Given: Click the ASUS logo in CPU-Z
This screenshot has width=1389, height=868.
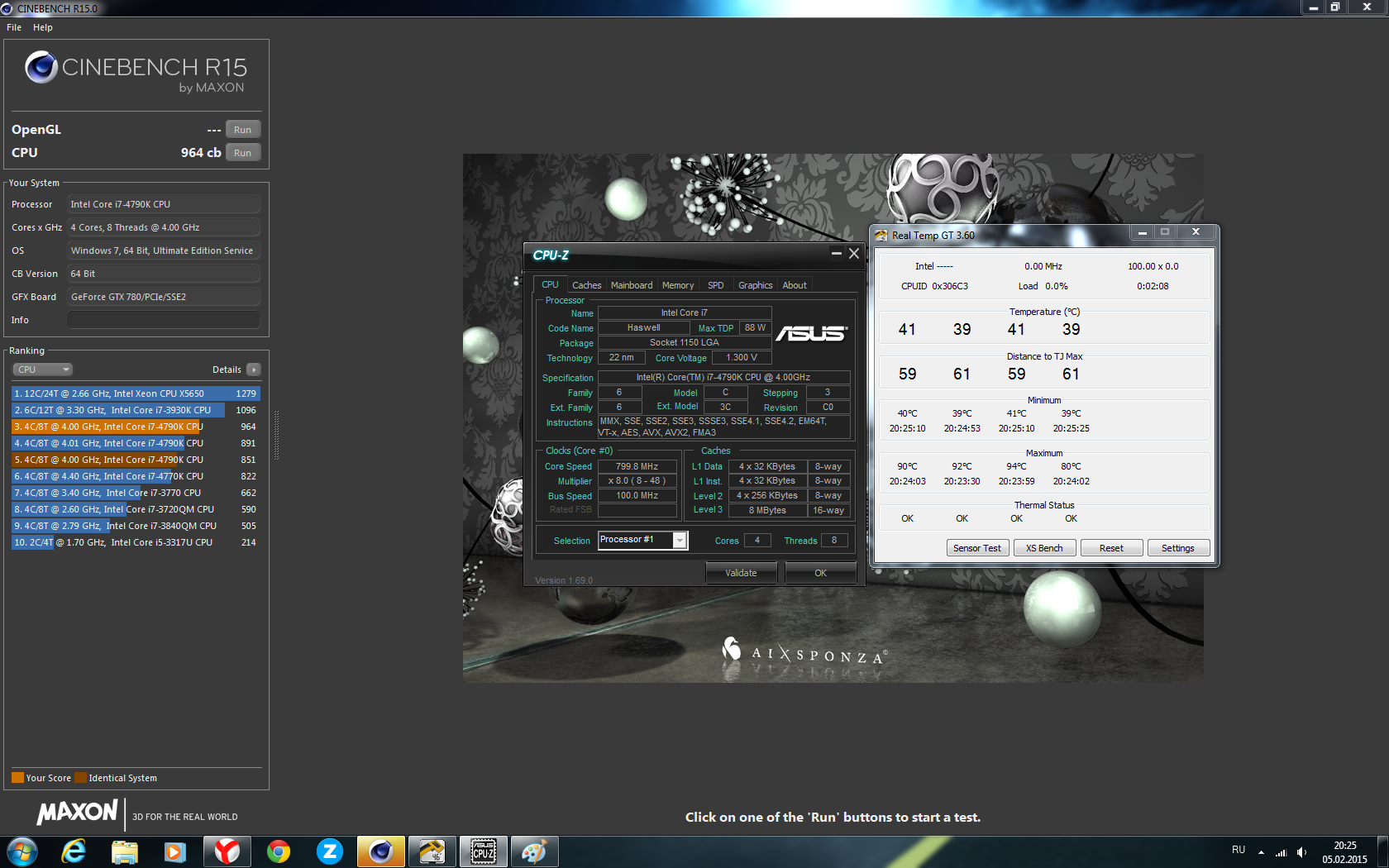Looking at the screenshot, I should click(811, 333).
